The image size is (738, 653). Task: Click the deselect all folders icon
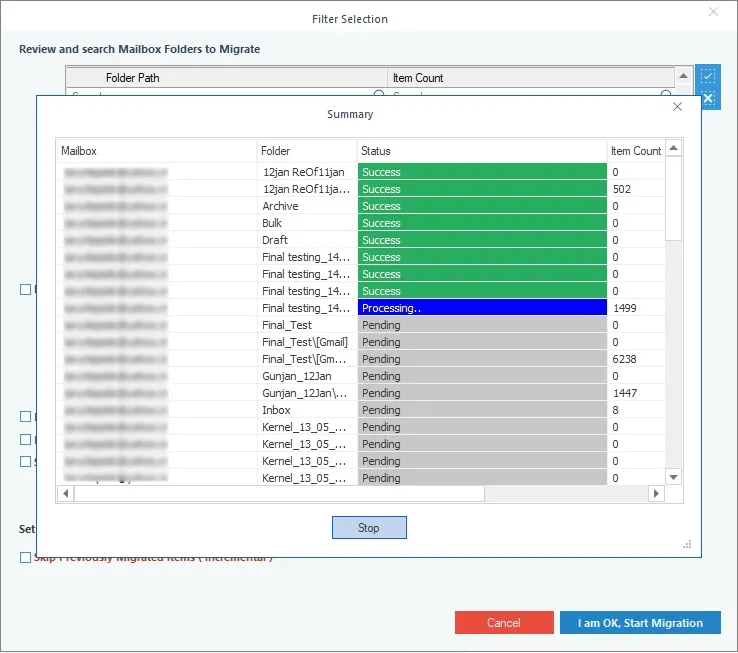coord(708,98)
